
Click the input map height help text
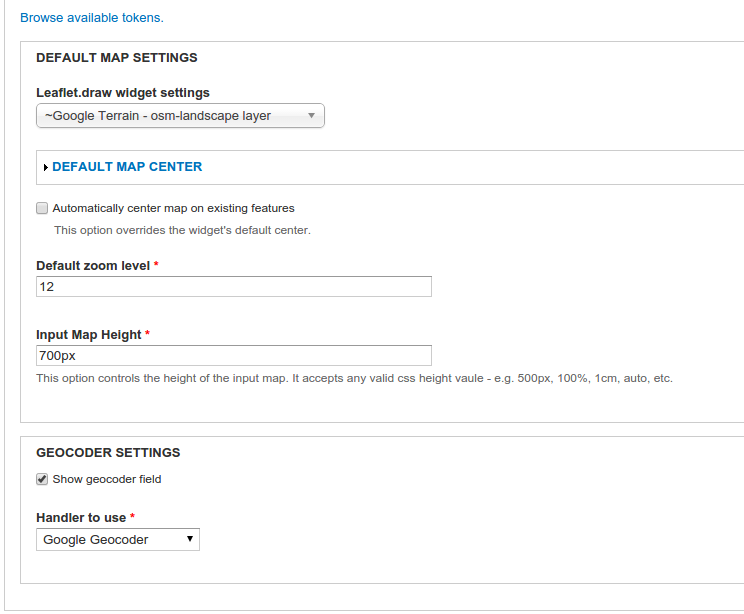(x=354, y=378)
